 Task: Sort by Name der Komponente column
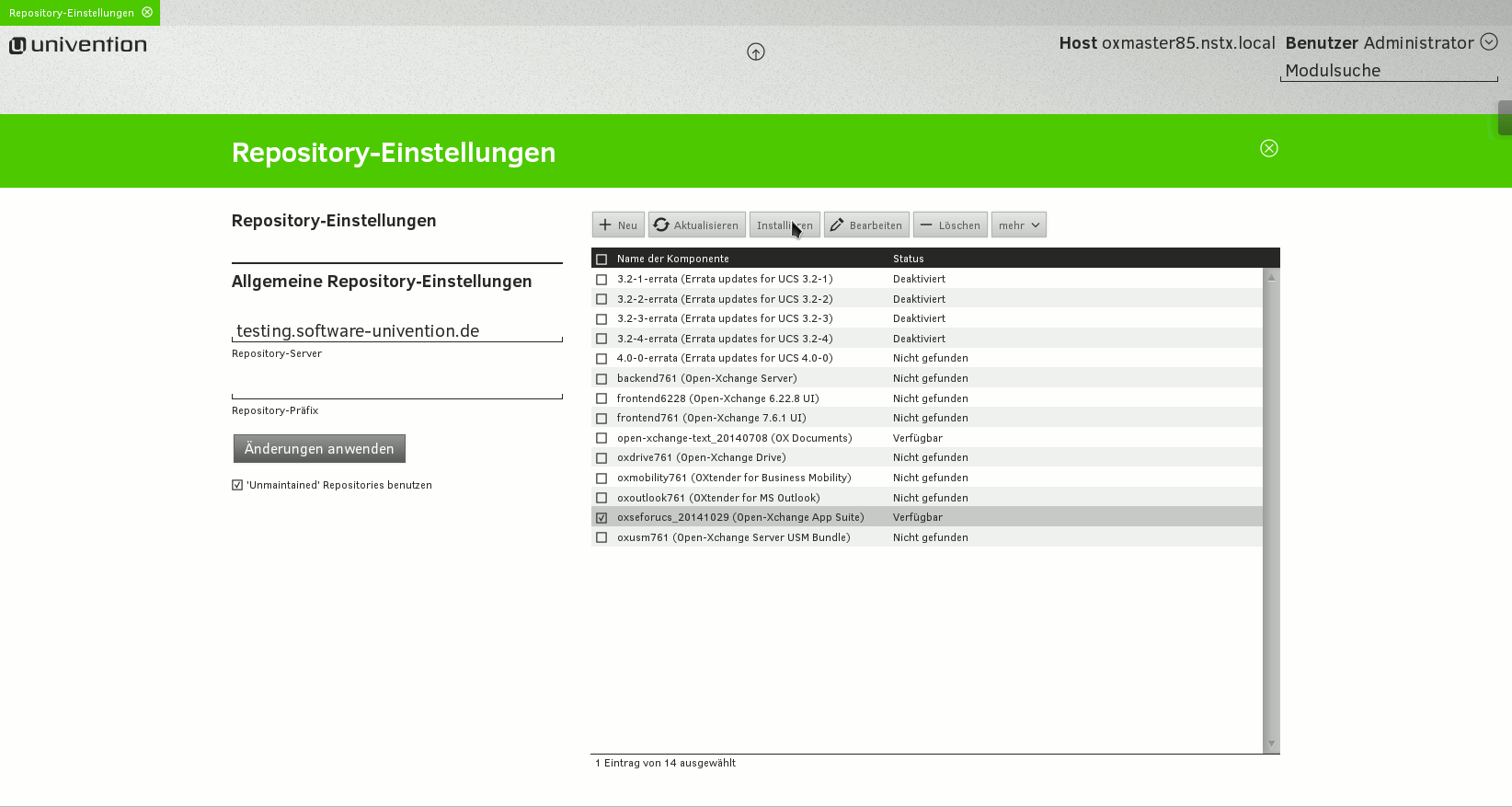tap(672, 259)
